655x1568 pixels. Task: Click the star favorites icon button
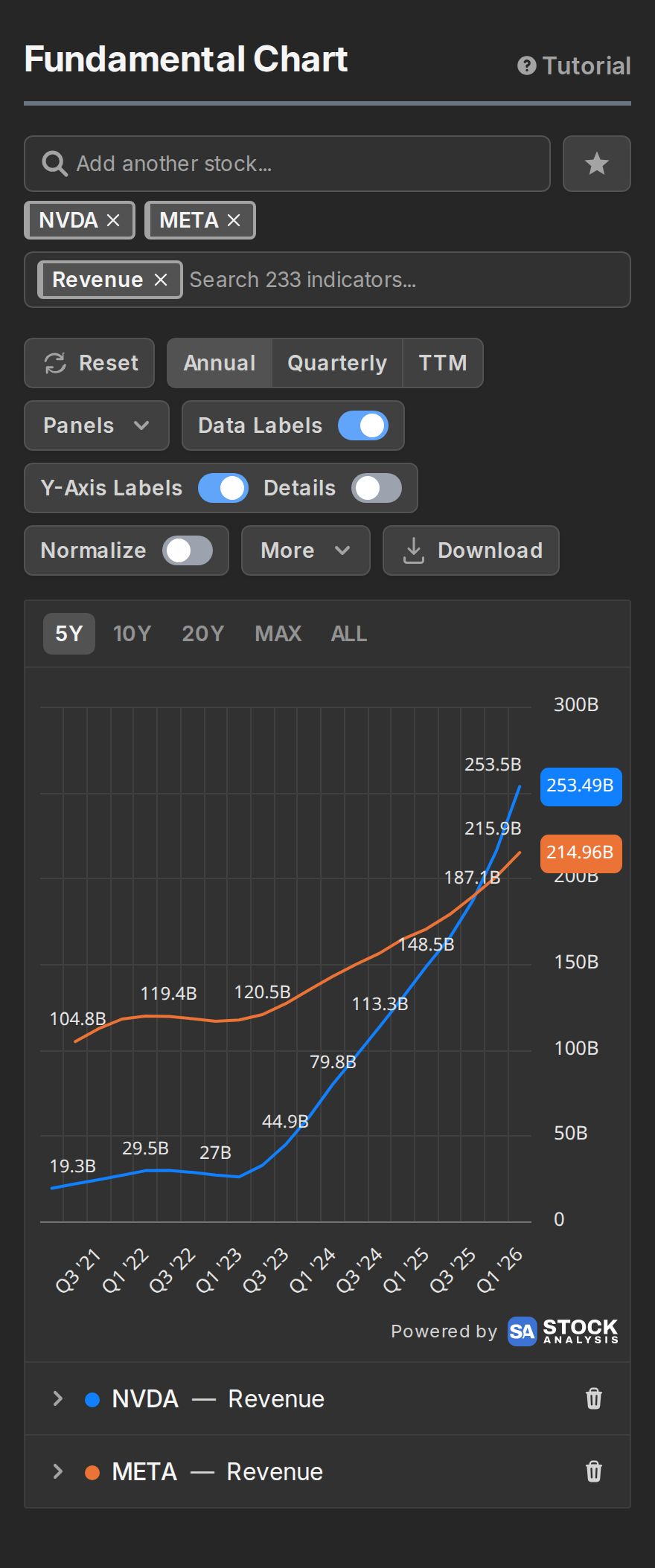click(x=597, y=164)
